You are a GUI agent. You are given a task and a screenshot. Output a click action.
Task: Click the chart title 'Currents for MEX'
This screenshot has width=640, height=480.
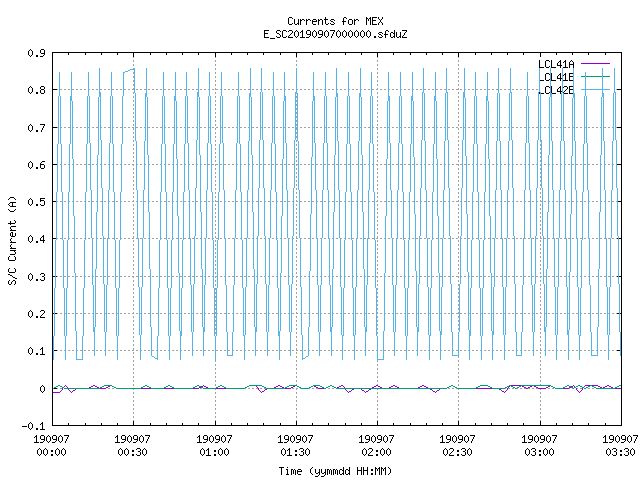pyautogui.click(x=335, y=21)
